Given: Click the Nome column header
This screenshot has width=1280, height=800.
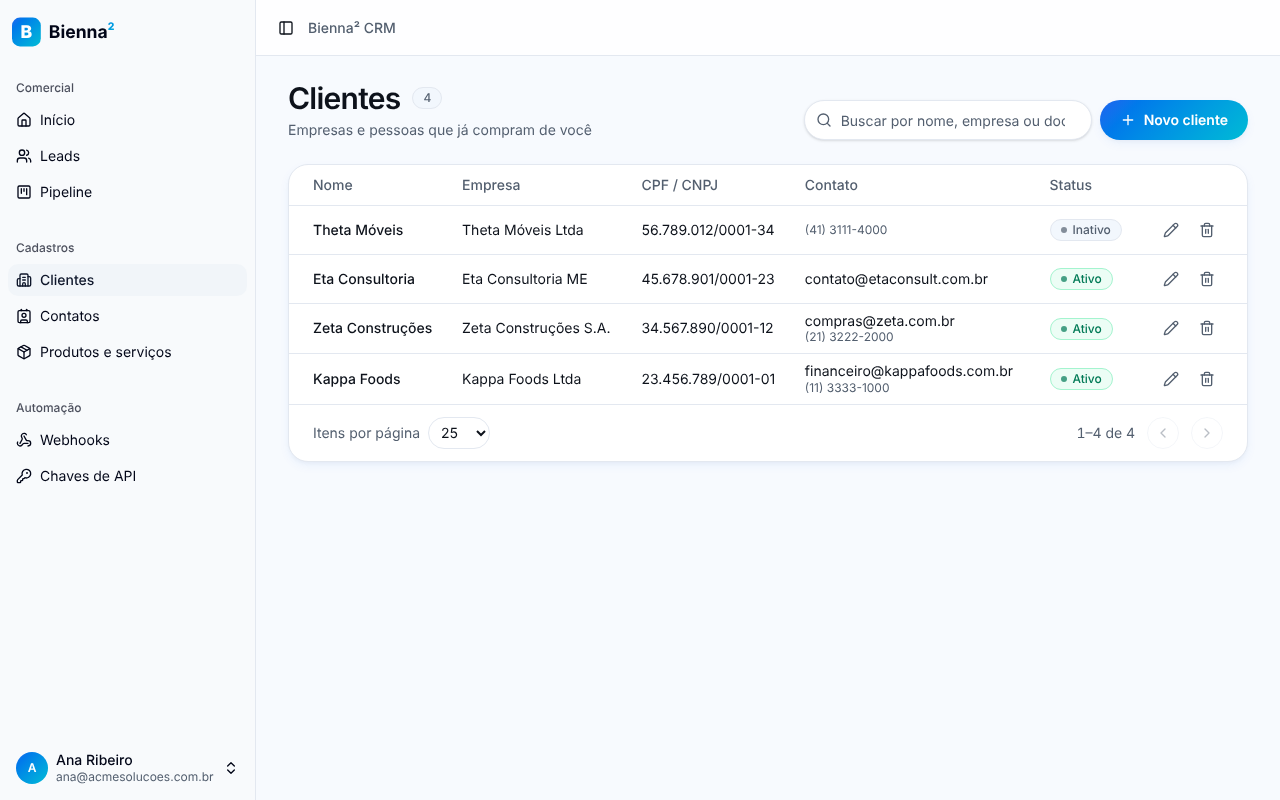Looking at the screenshot, I should click(x=333, y=185).
